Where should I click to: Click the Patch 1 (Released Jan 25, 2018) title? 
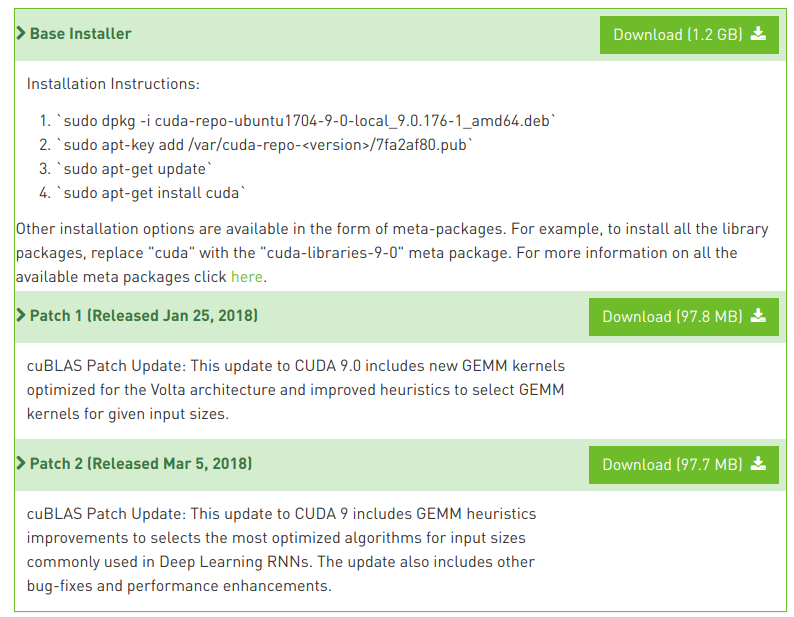144,316
